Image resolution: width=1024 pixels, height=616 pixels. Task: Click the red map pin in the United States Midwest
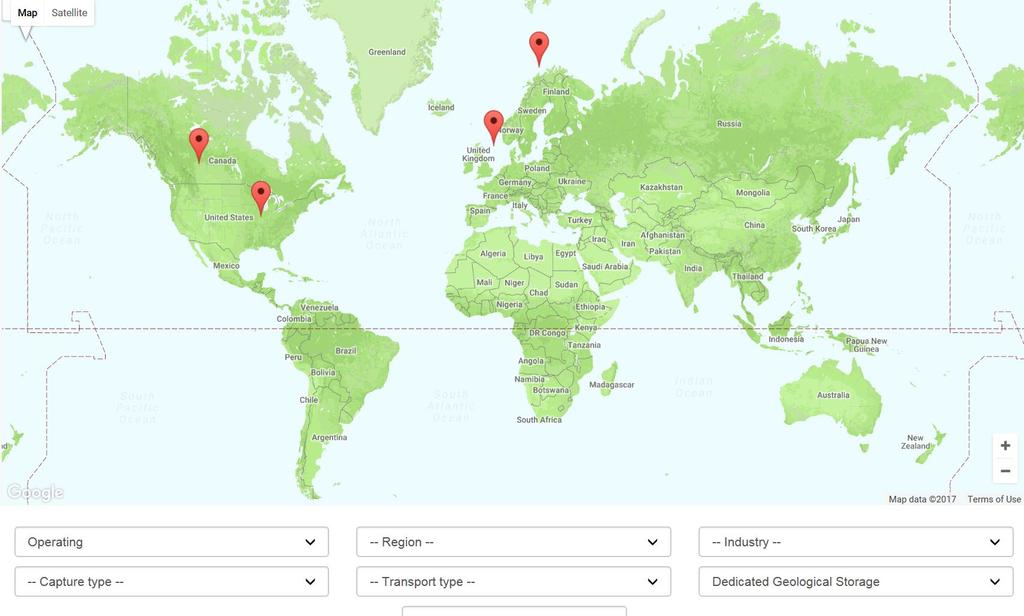click(x=261, y=197)
